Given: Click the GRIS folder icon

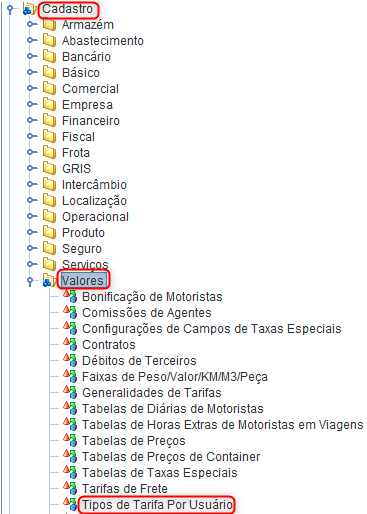Looking at the screenshot, I should tap(49, 168).
